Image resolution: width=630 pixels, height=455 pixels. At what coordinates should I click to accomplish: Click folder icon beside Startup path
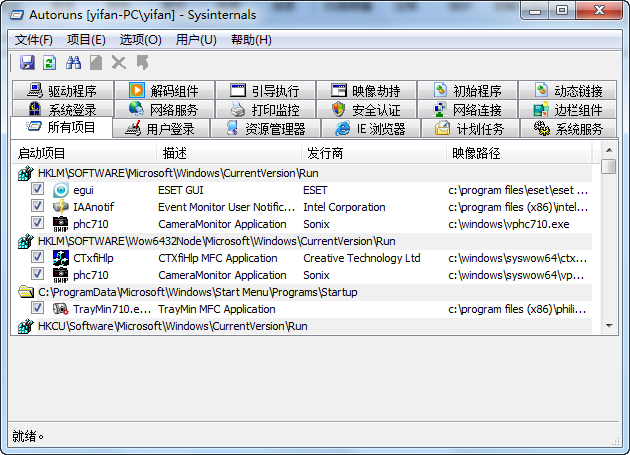26,292
